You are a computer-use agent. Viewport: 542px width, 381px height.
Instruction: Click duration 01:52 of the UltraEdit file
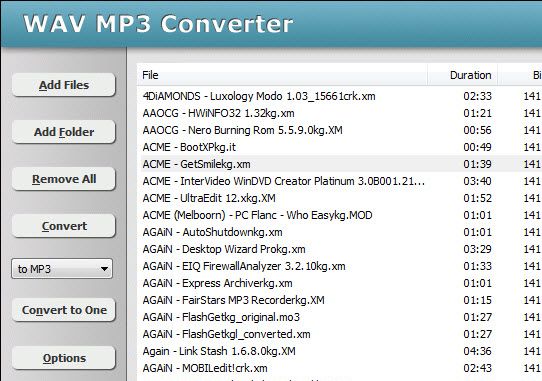pos(477,198)
